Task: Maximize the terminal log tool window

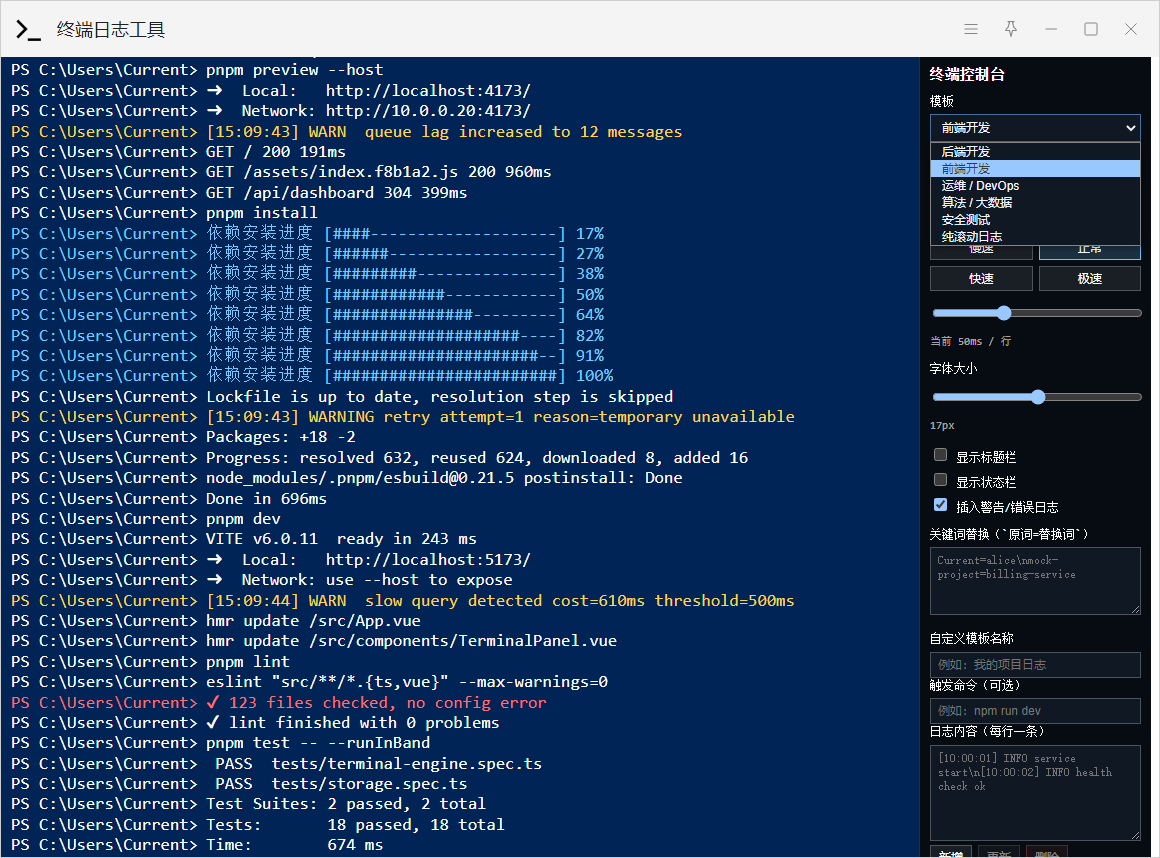Action: (x=1091, y=29)
